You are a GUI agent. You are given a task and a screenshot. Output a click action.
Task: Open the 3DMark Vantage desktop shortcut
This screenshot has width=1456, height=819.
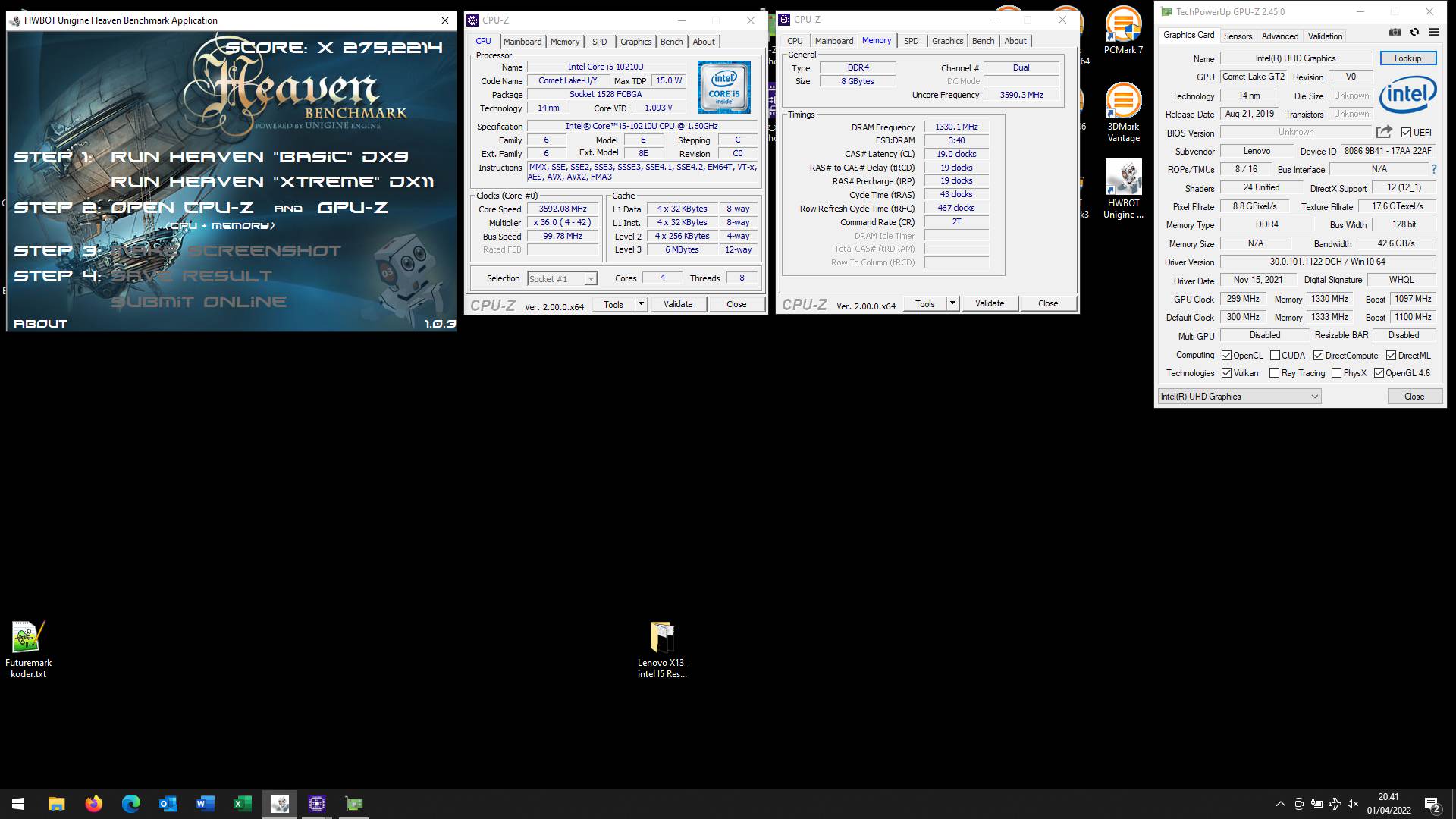(x=1123, y=112)
